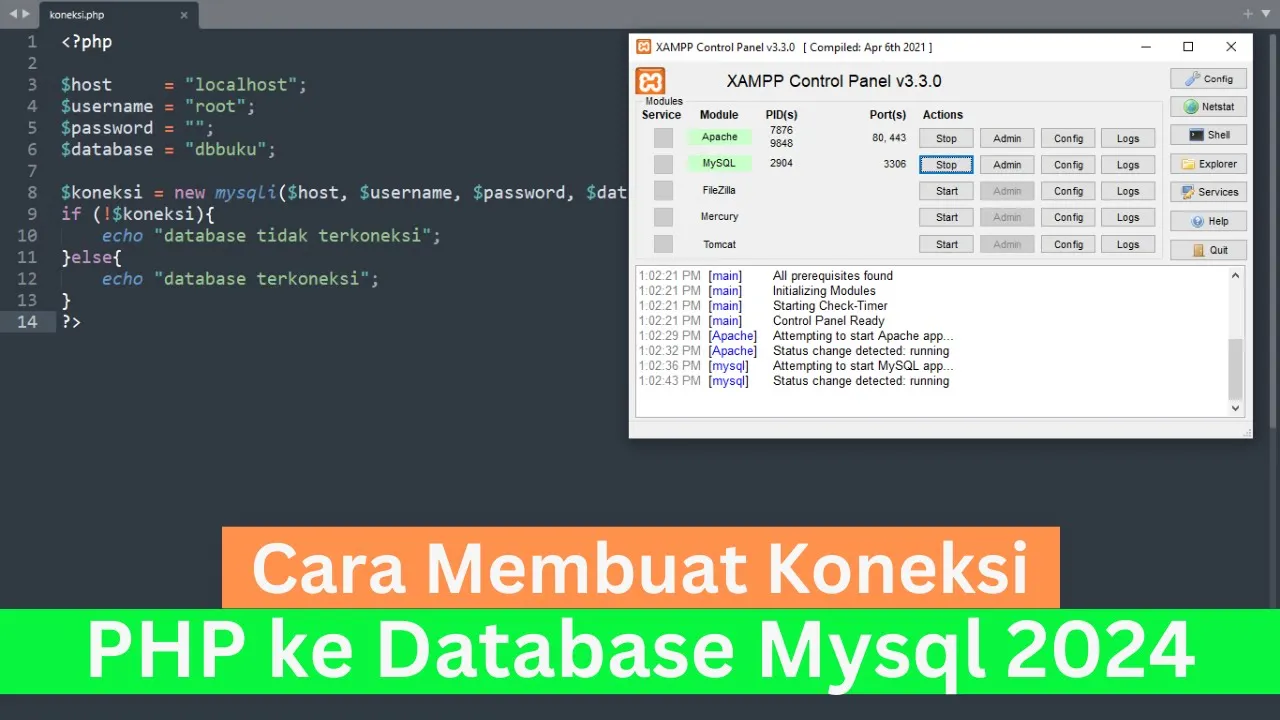The image size is (1280, 720).
Task: View Tomcat Logs
Action: pos(1128,244)
